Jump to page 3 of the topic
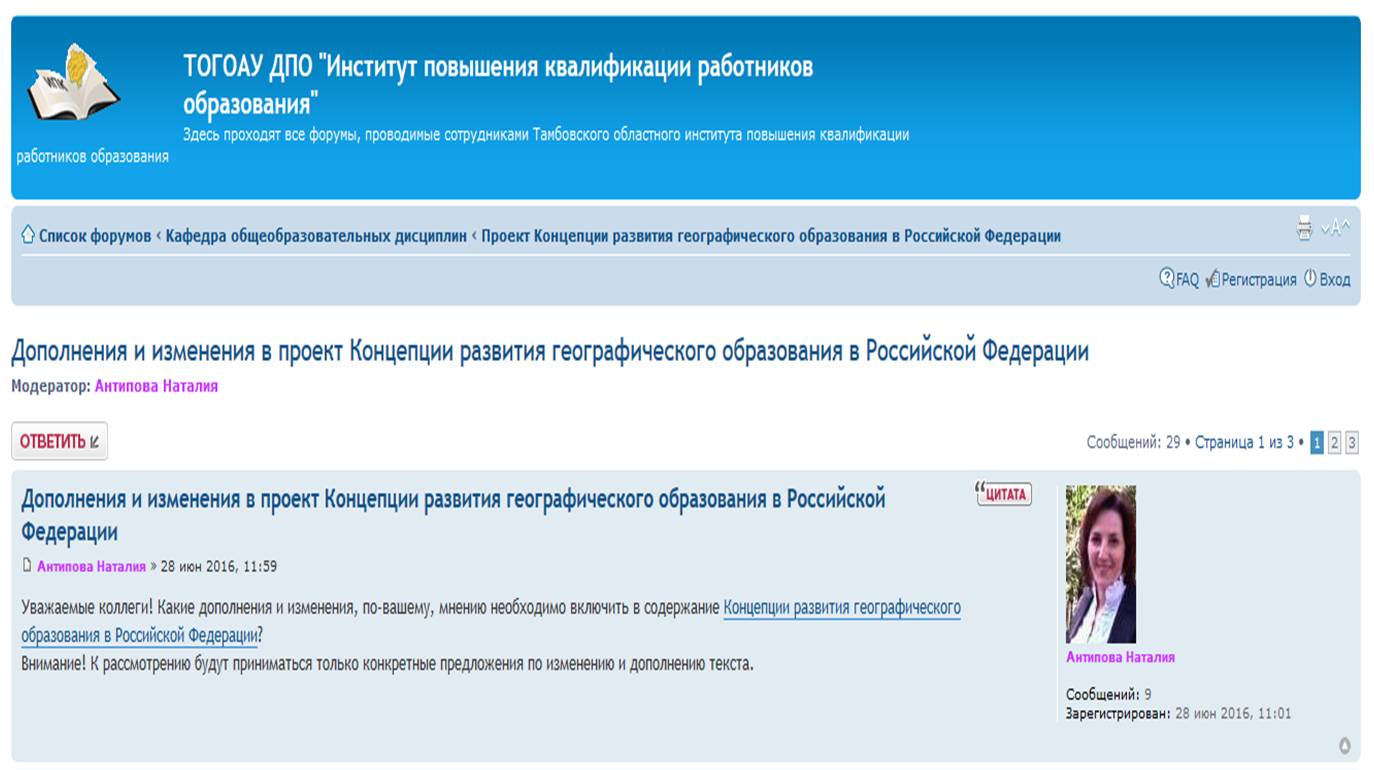Image resolution: width=1374 pixels, height=770 pixels. click(1351, 442)
